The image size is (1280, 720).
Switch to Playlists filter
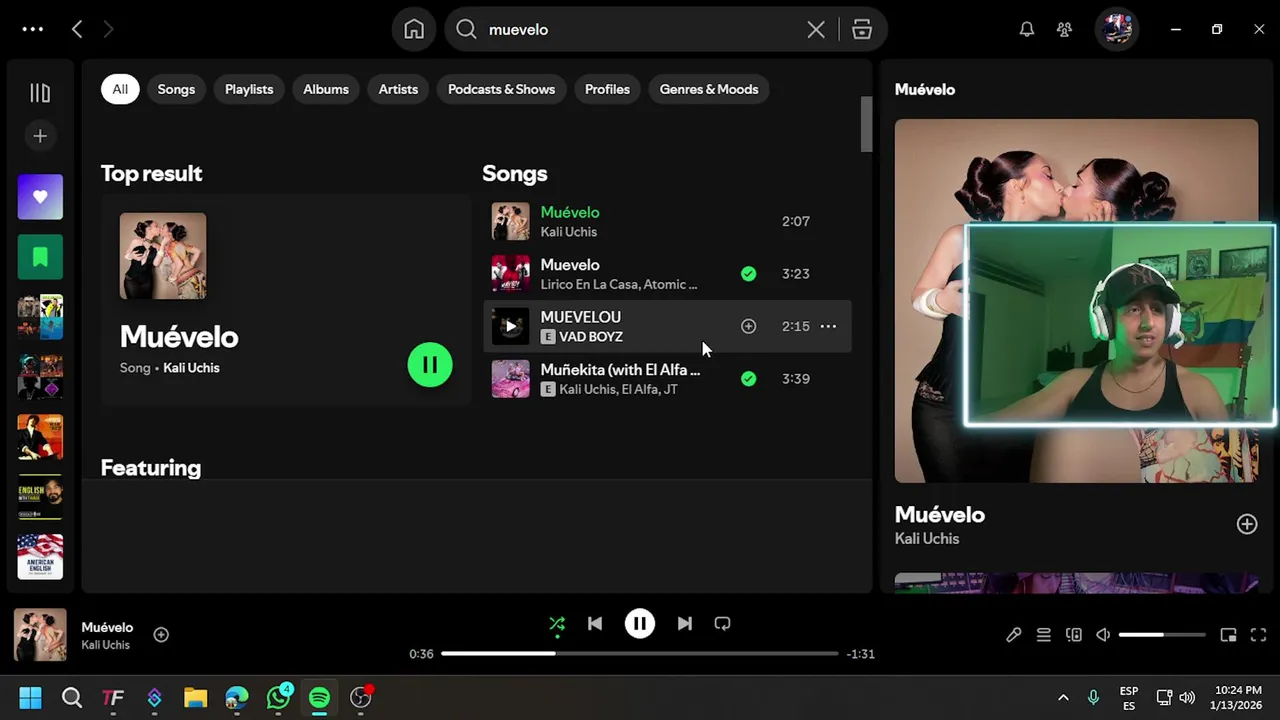(249, 89)
